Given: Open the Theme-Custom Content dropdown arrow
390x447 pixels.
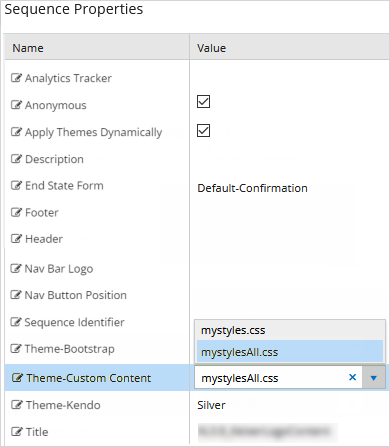Looking at the screenshot, I should click(x=374, y=378).
